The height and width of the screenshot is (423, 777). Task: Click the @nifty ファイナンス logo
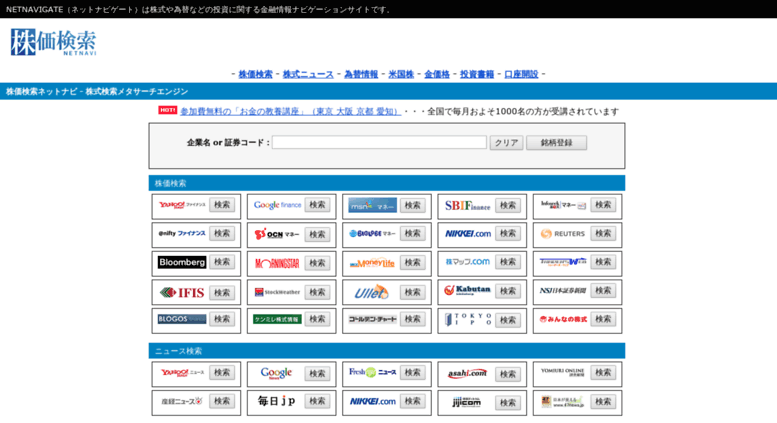point(182,233)
